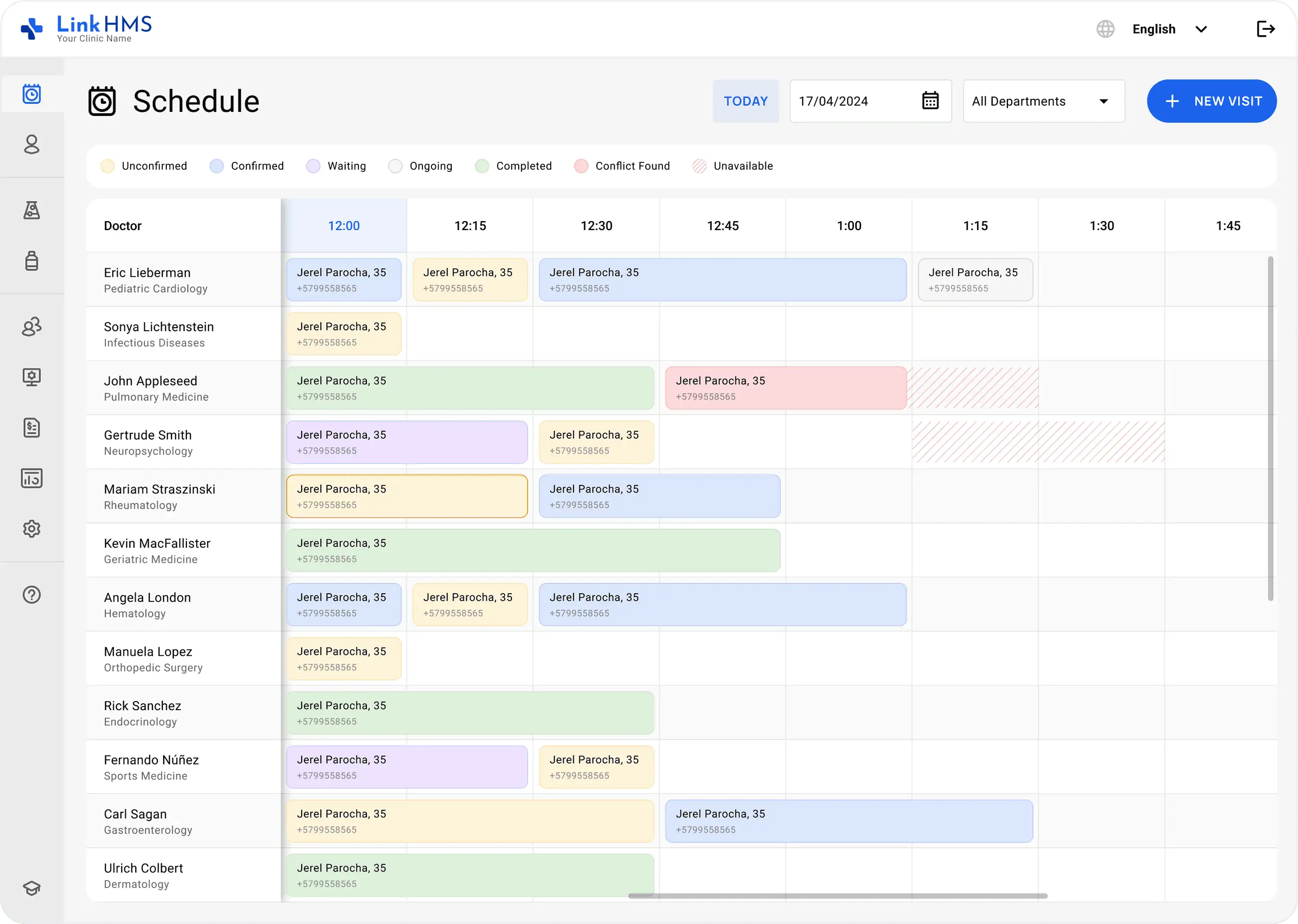Open the billing invoice icon in sidebar
This screenshot has width=1298, height=924.
pos(32,428)
